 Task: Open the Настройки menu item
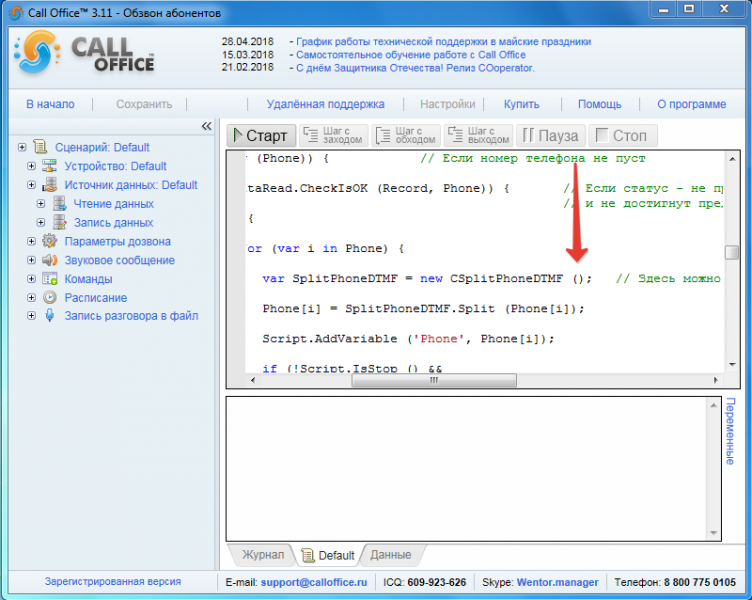(447, 104)
